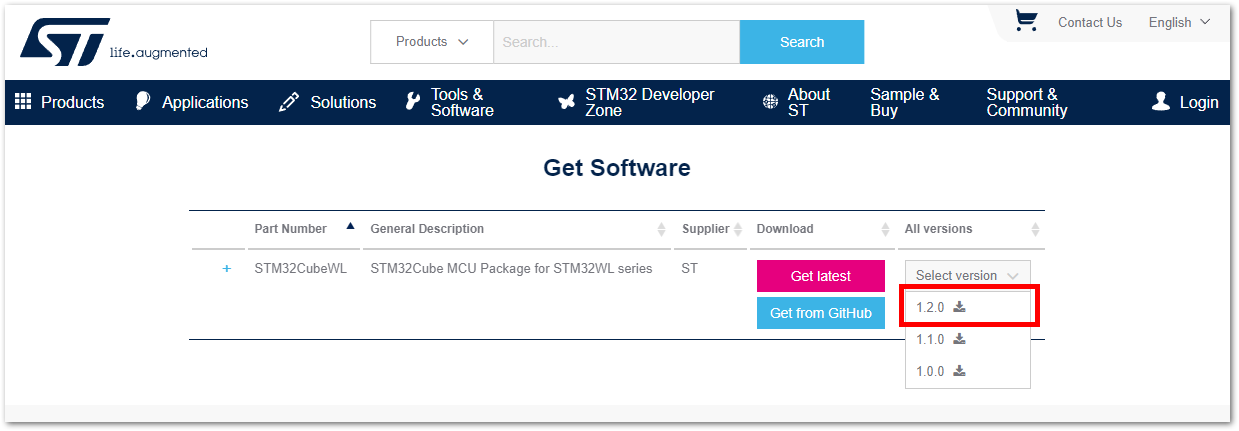Open the English language dropdown
Screen dimensions: 1239x431
click(x=1179, y=22)
